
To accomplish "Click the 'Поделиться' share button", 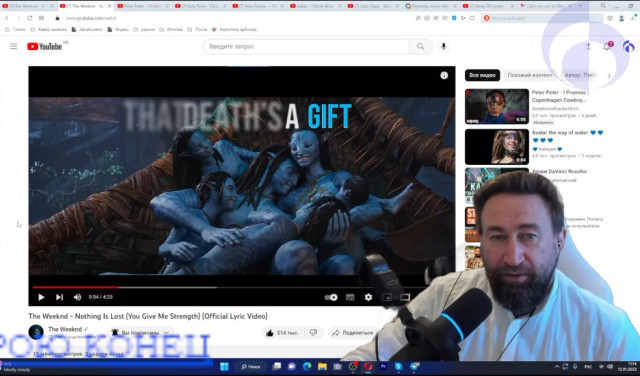I will [x=353, y=333].
